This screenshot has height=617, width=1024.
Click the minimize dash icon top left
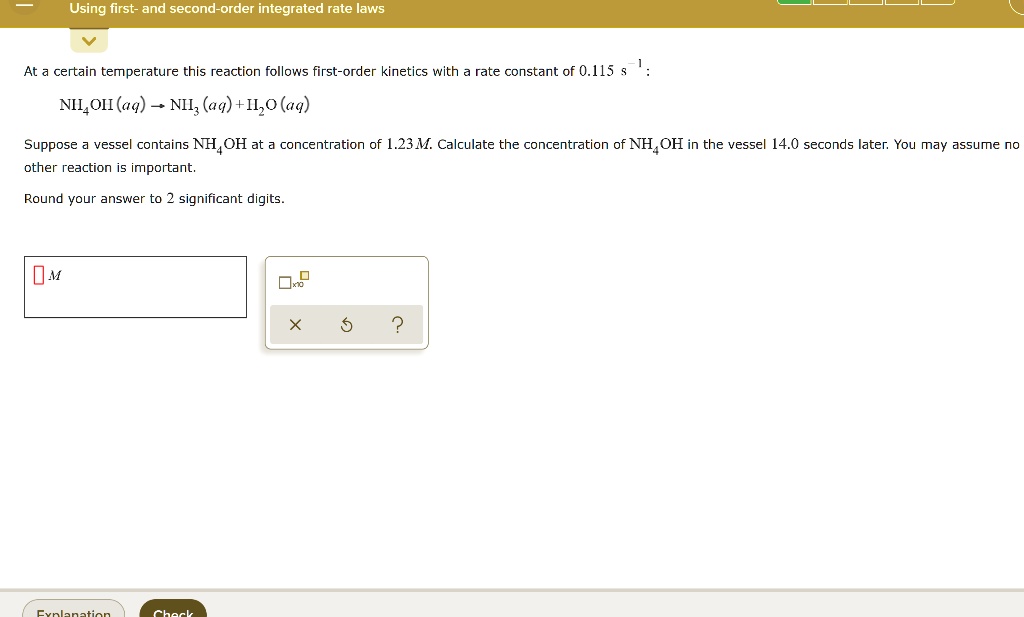(22, 5)
